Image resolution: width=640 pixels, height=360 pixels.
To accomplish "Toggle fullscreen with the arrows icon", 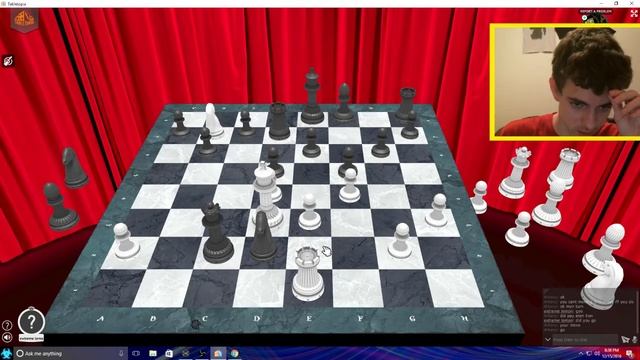I will [x=633, y=13].
